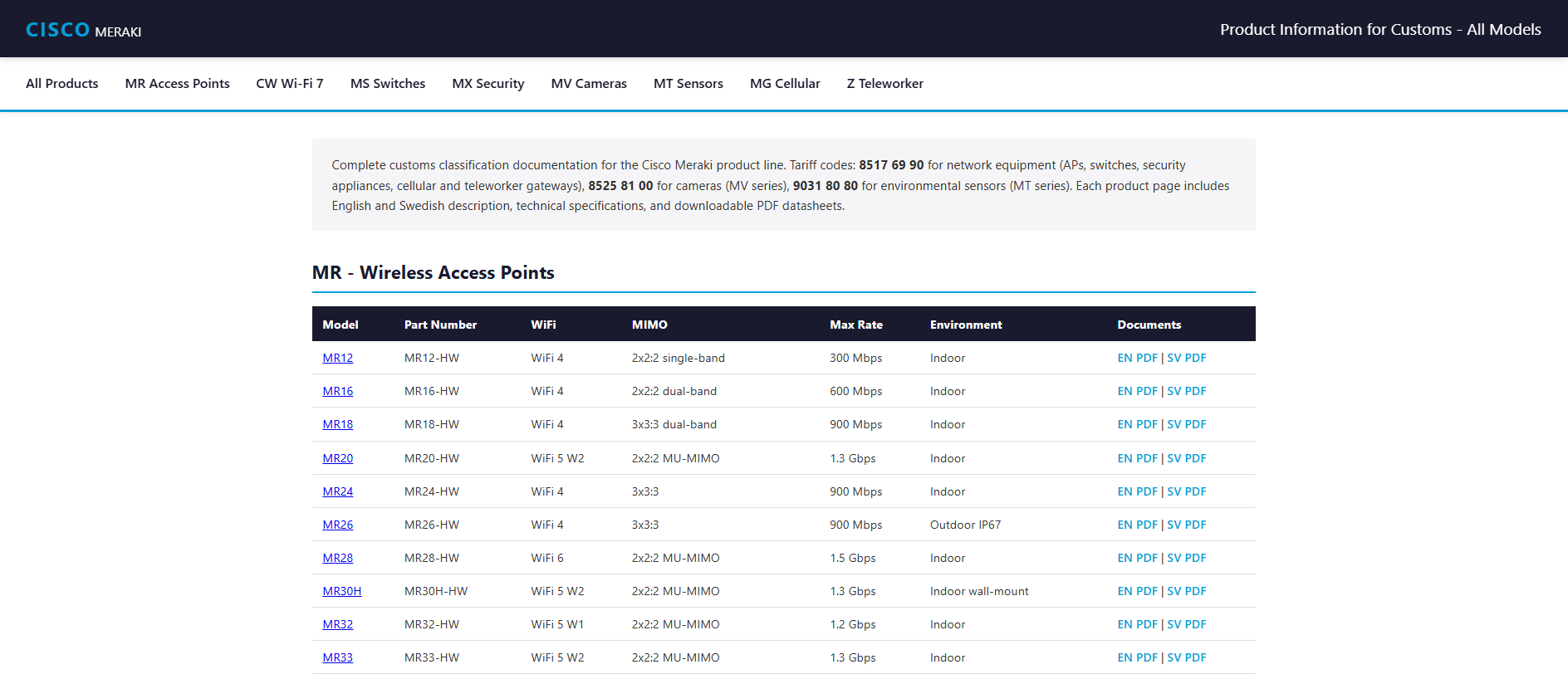Download EN PDF for MR12
This screenshot has width=1568, height=679.
pyautogui.click(x=1137, y=358)
